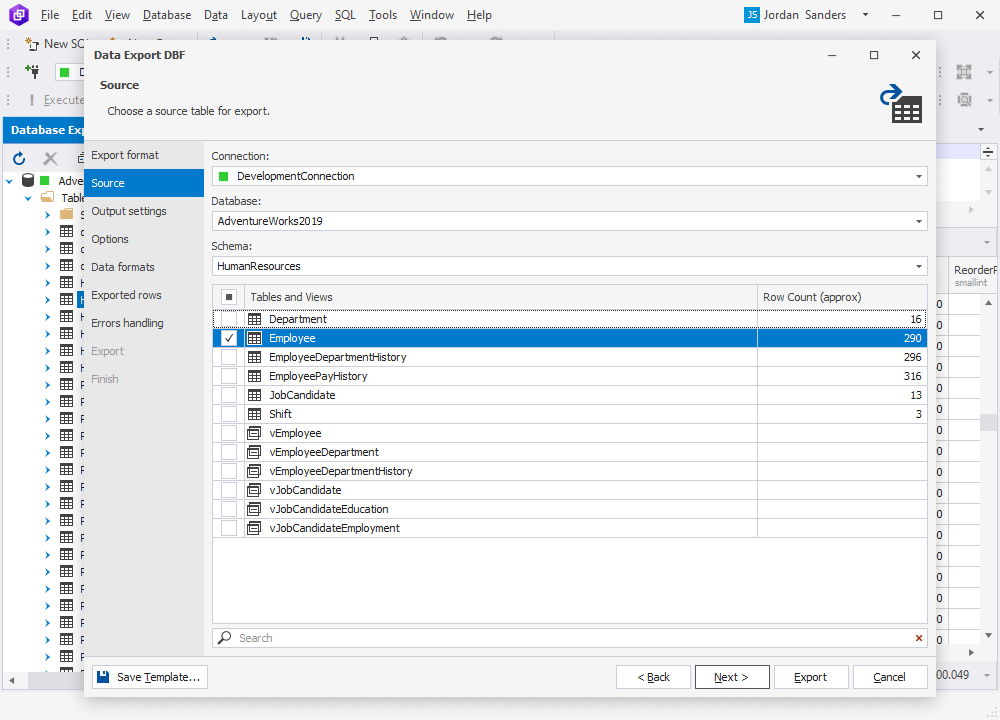Click the Next button
1000x720 pixels.
pyautogui.click(x=732, y=677)
